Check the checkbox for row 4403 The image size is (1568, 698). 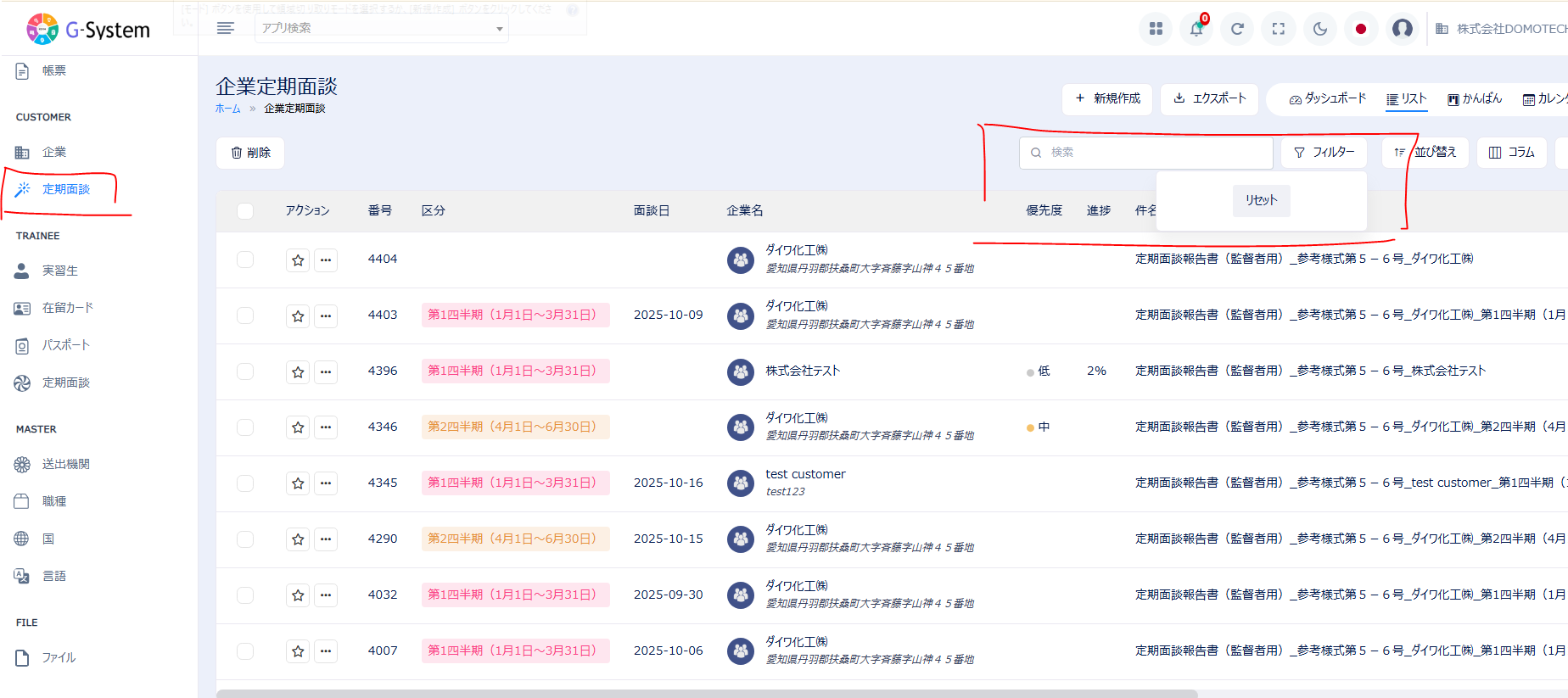(245, 315)
